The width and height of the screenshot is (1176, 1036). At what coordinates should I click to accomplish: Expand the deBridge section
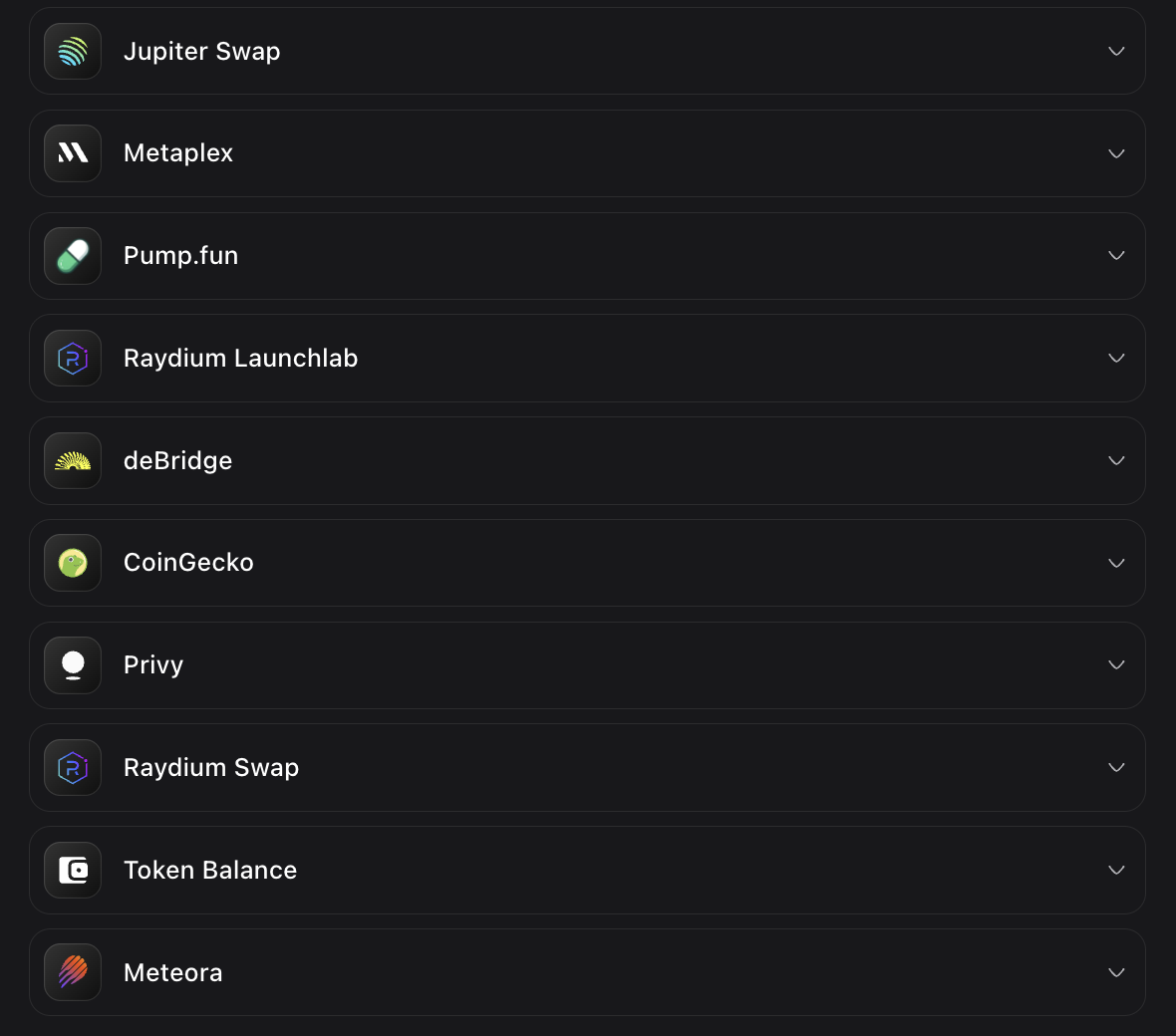pos(1116,460)
